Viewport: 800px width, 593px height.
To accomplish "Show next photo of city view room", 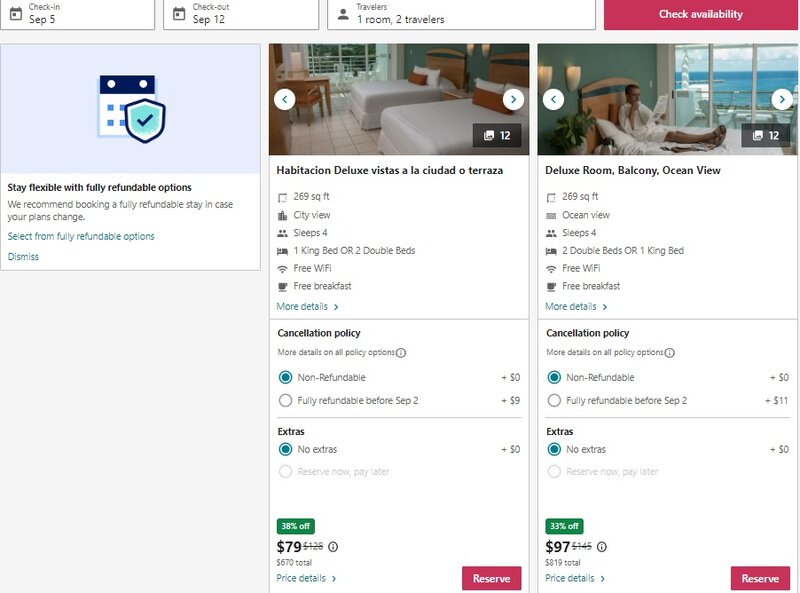I will point(513,99).
